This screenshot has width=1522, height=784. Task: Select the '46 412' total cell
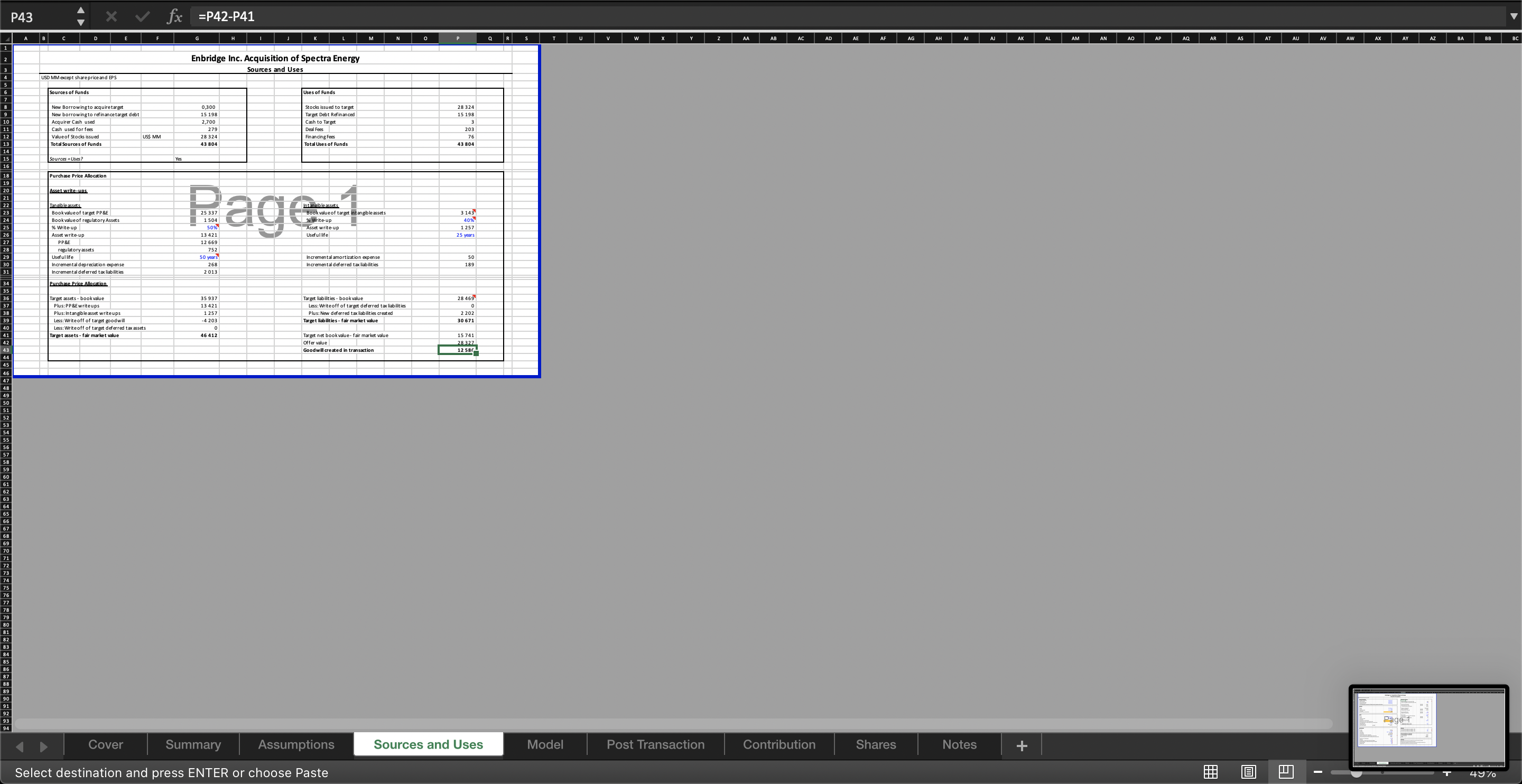[209, 335]
